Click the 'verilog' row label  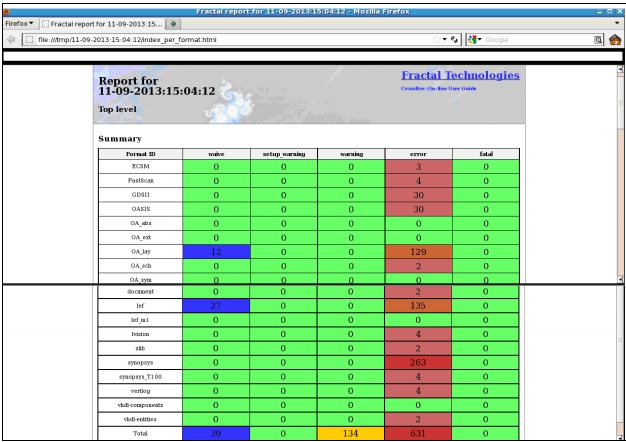click(140, 391)
